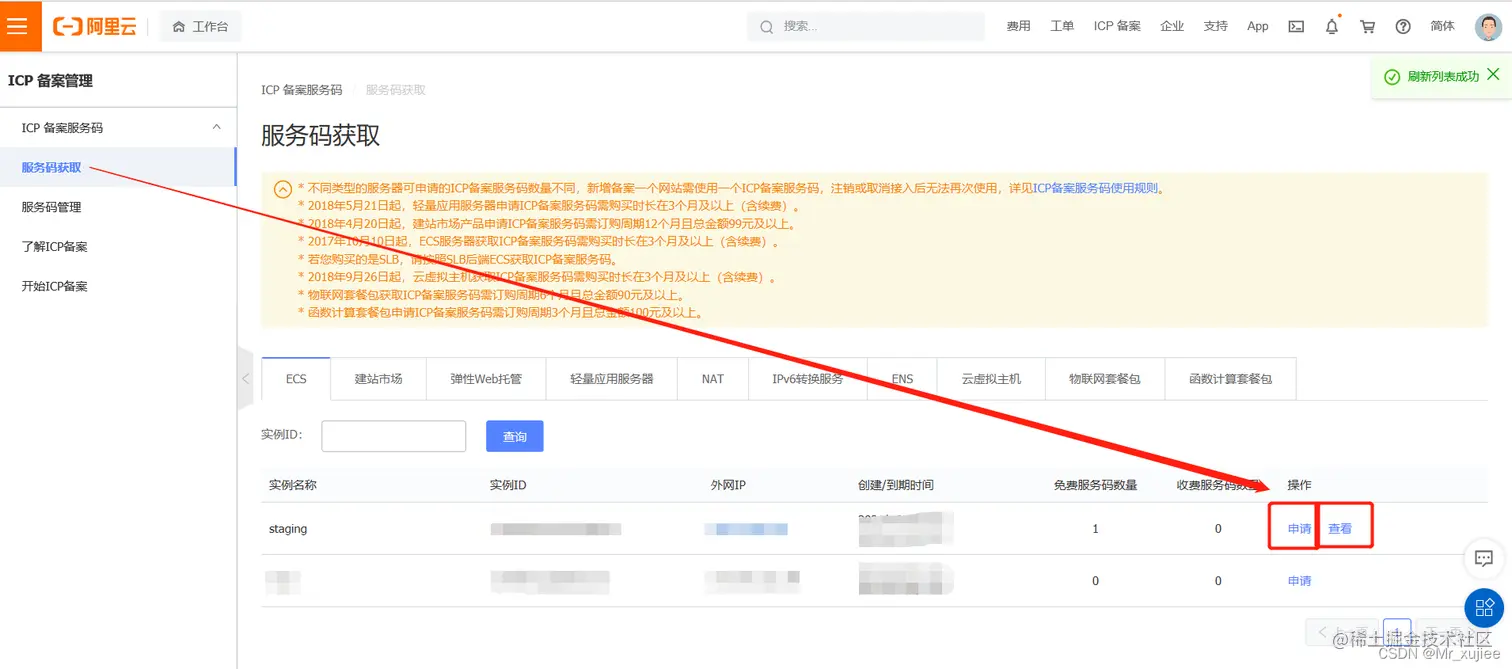
Task: Open the feedback chat bubble at bottom right
Action: (x=1483, y=558)
